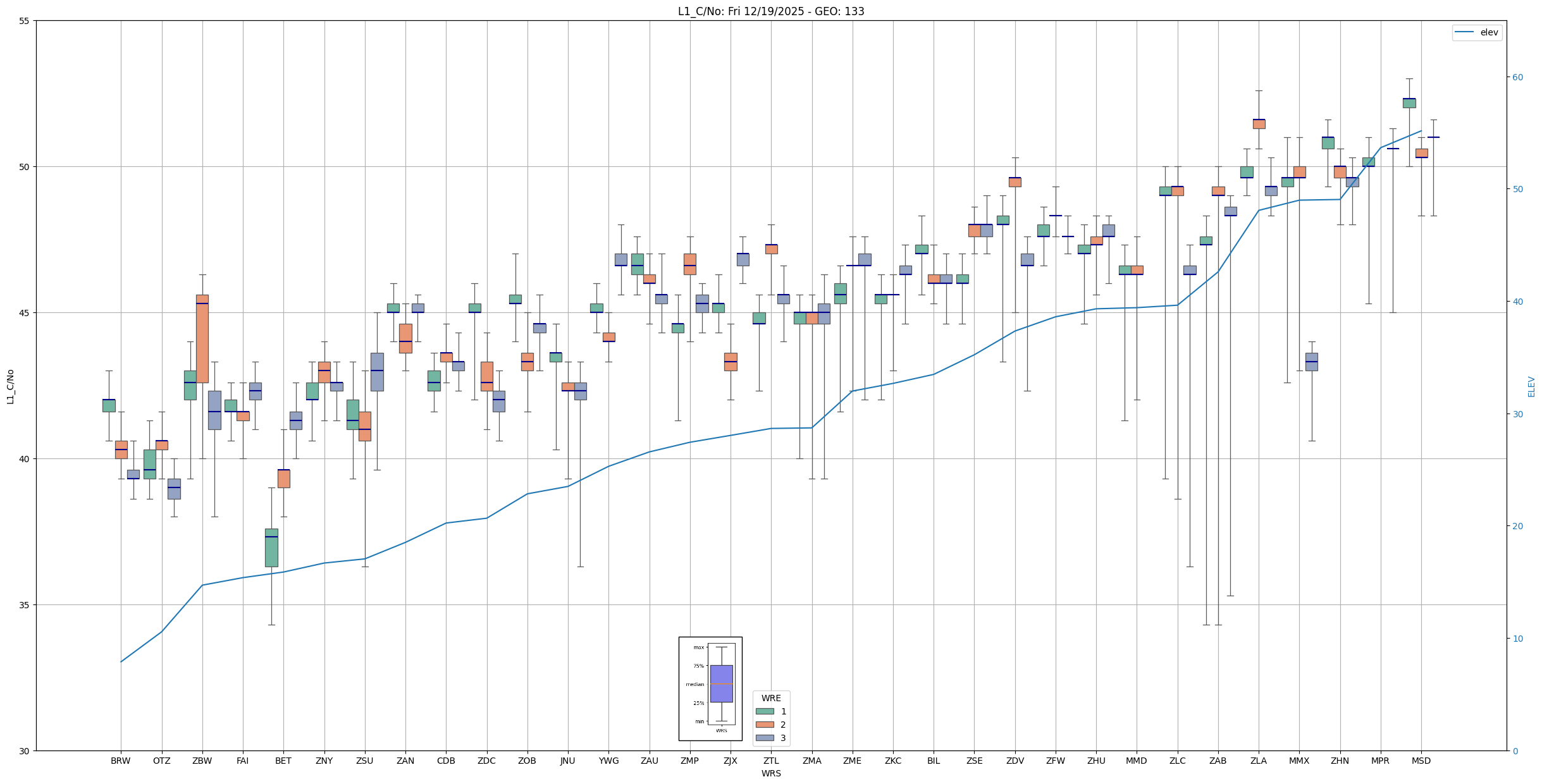Click the 55 tick on left axis
Image resolution: width=1542 pixels, height=784 pixels.
click(x=25, y=21)
